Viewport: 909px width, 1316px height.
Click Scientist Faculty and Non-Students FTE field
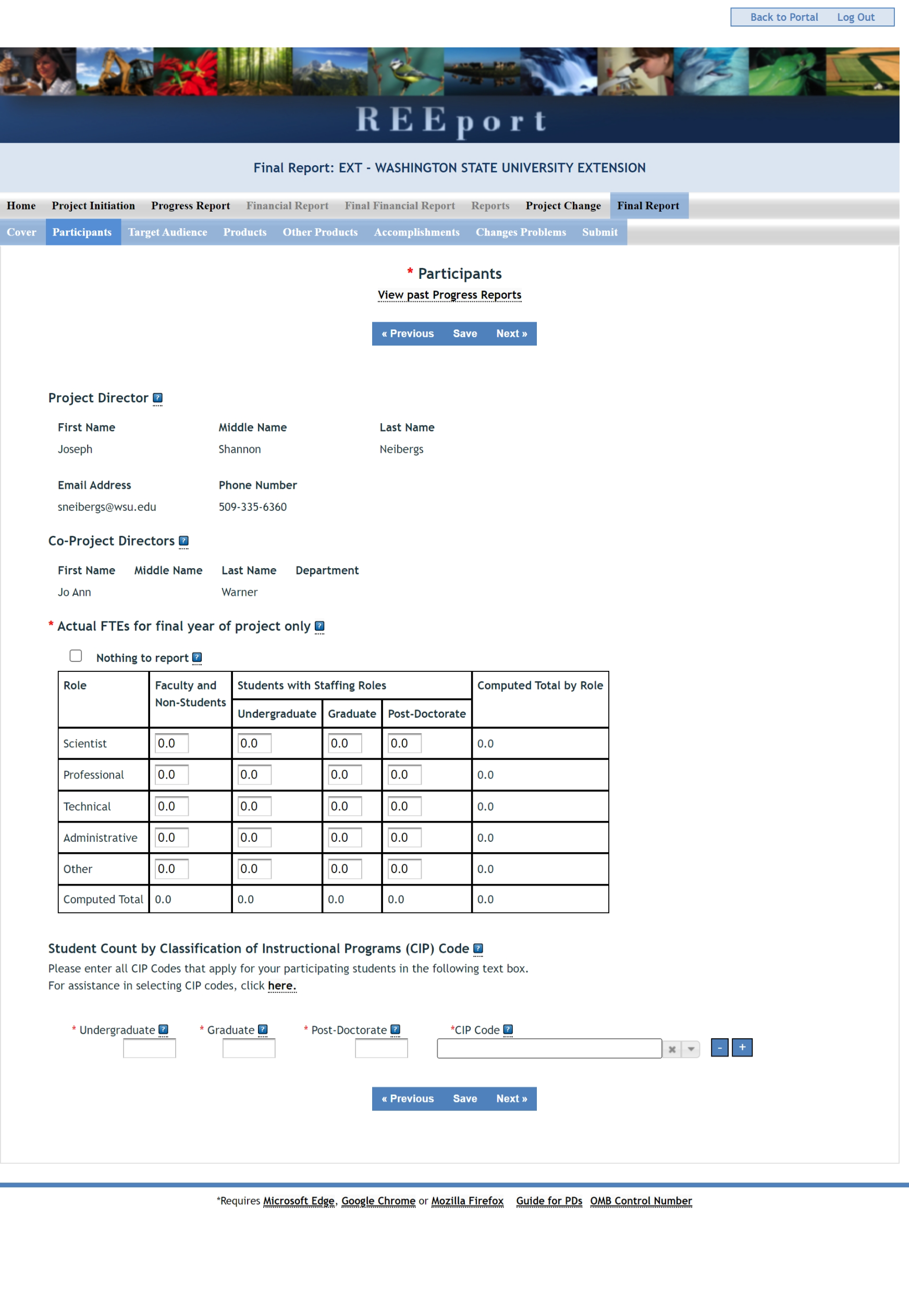tap(171, 744)
